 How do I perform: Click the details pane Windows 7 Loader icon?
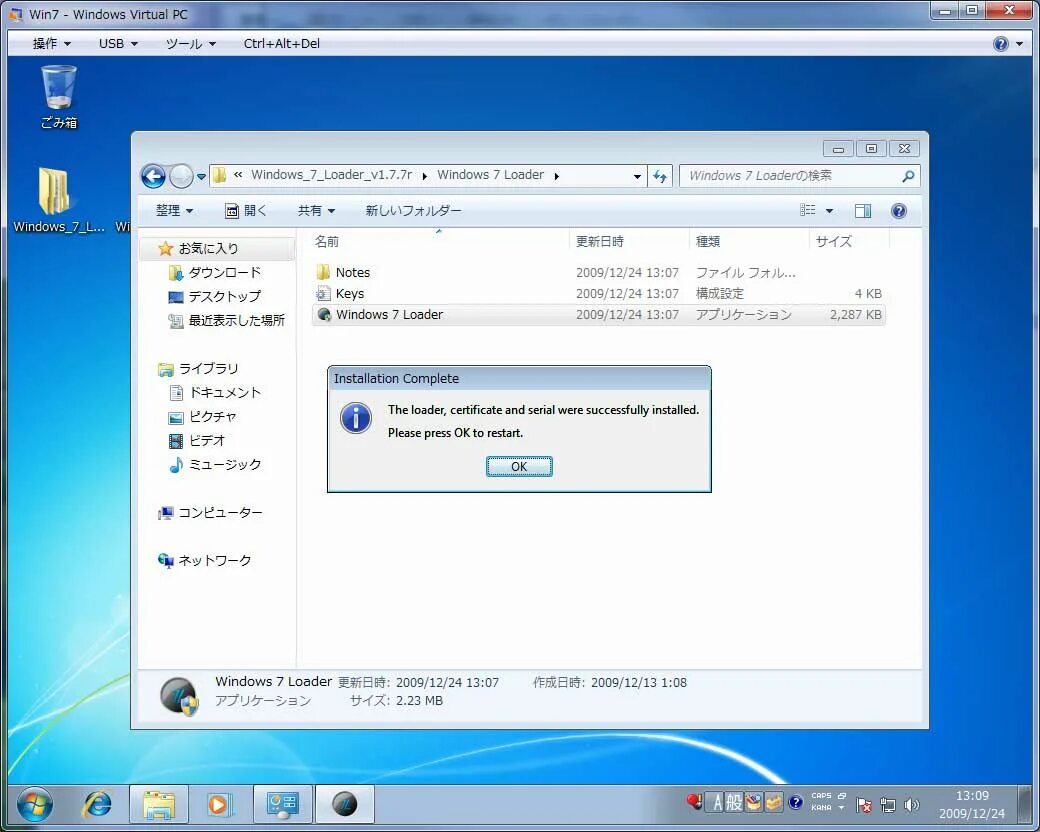click(x=179, y=696)
